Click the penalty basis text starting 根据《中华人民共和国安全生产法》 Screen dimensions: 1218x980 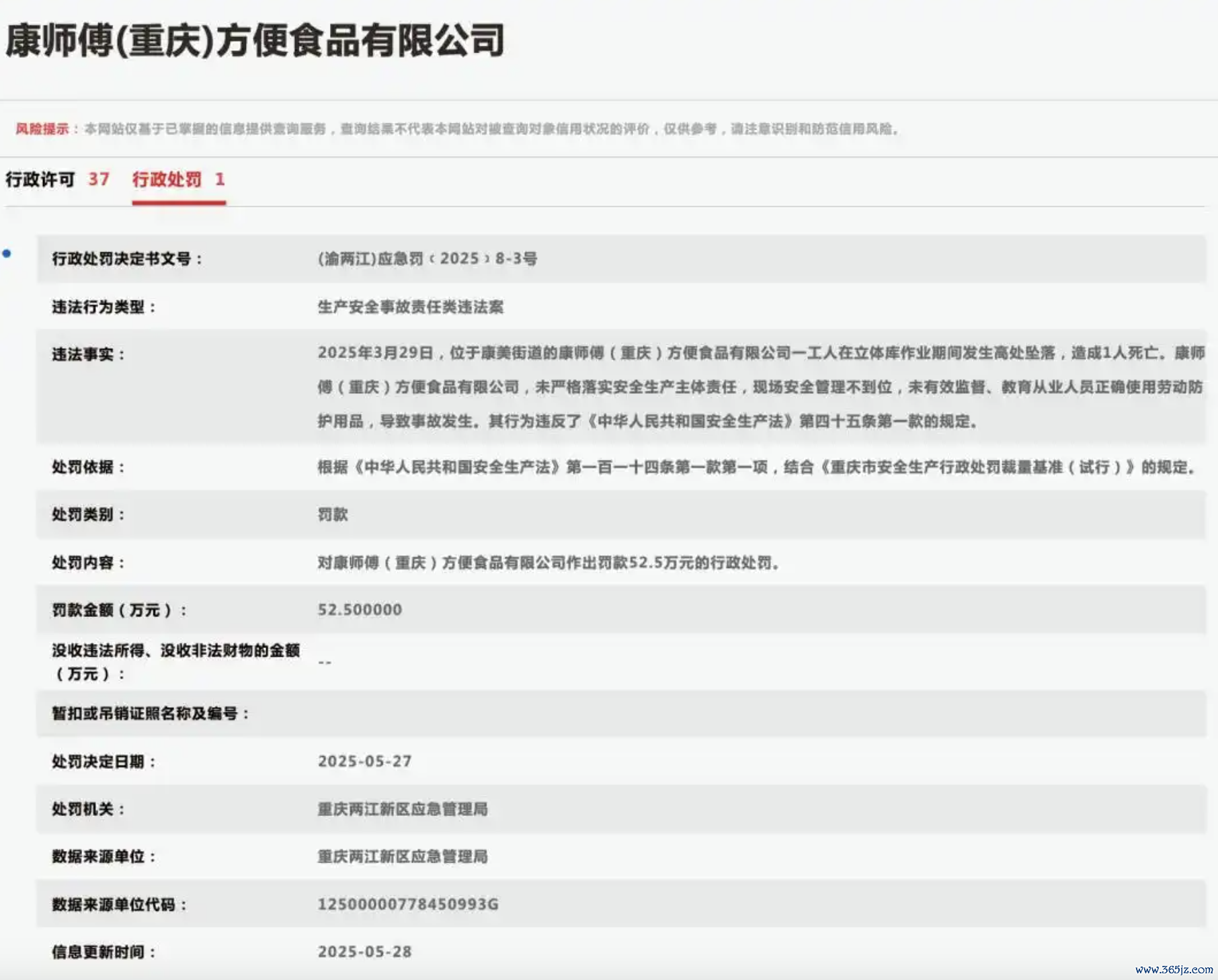click(x=756, y=467)
